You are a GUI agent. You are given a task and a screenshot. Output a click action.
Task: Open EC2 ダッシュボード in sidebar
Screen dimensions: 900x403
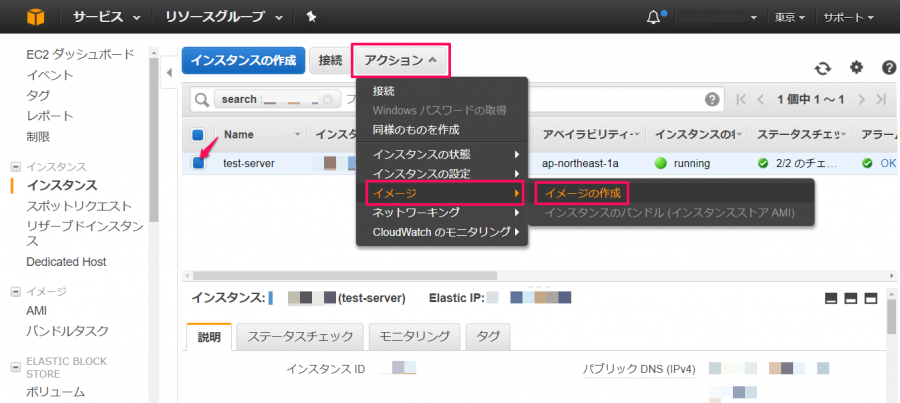(x=80, y=55)
